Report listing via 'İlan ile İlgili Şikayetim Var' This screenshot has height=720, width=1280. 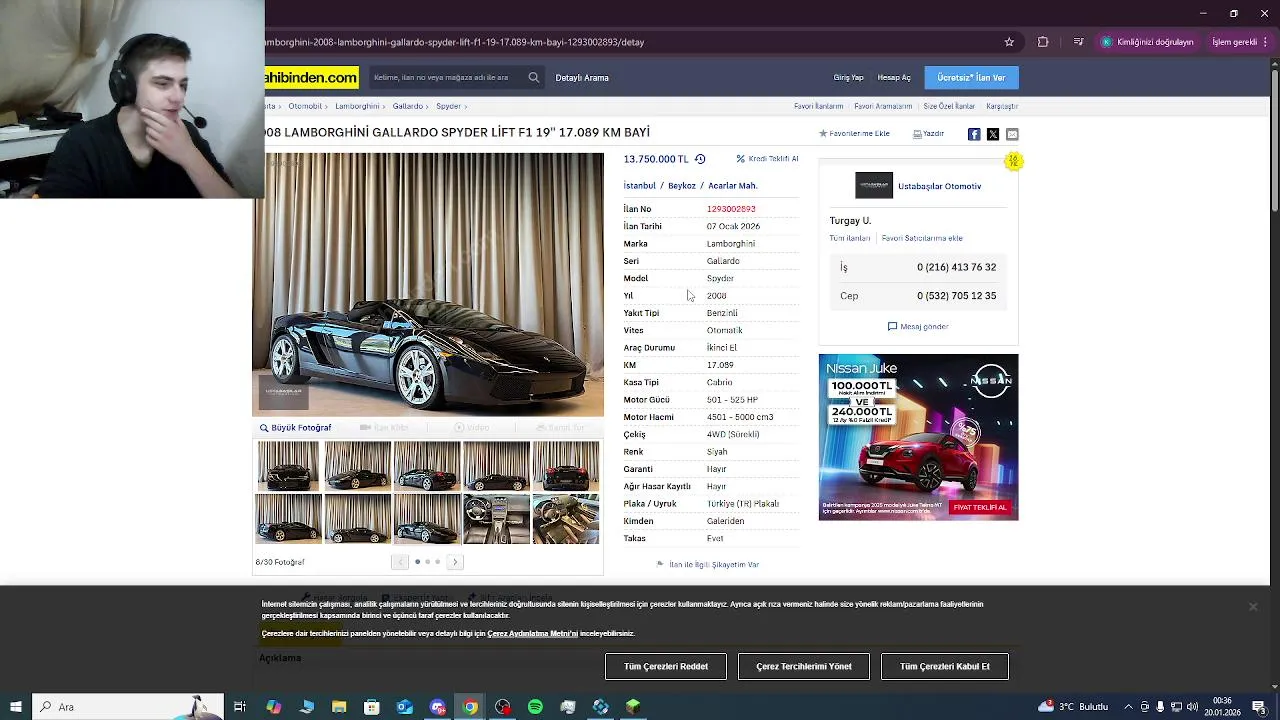click(708, 565)
